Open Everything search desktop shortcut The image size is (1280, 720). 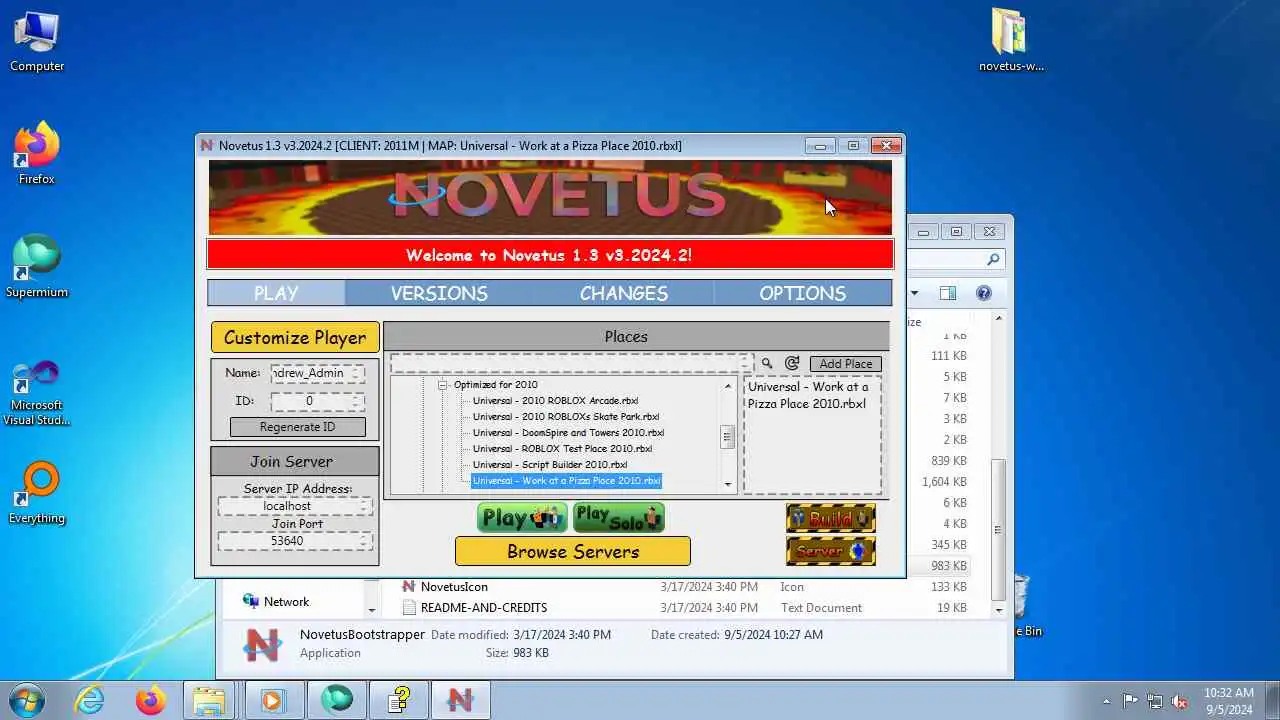pyautogui.click(x=37, y=492)
